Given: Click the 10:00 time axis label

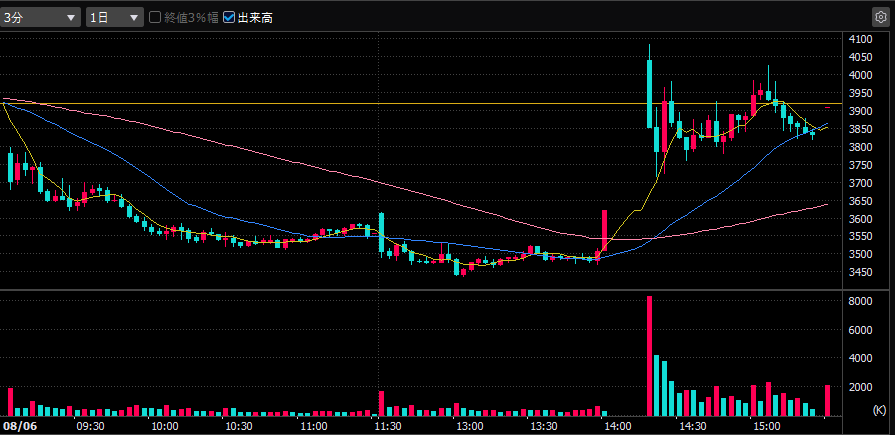Looking at the screenshot, I should pos(165,426).
